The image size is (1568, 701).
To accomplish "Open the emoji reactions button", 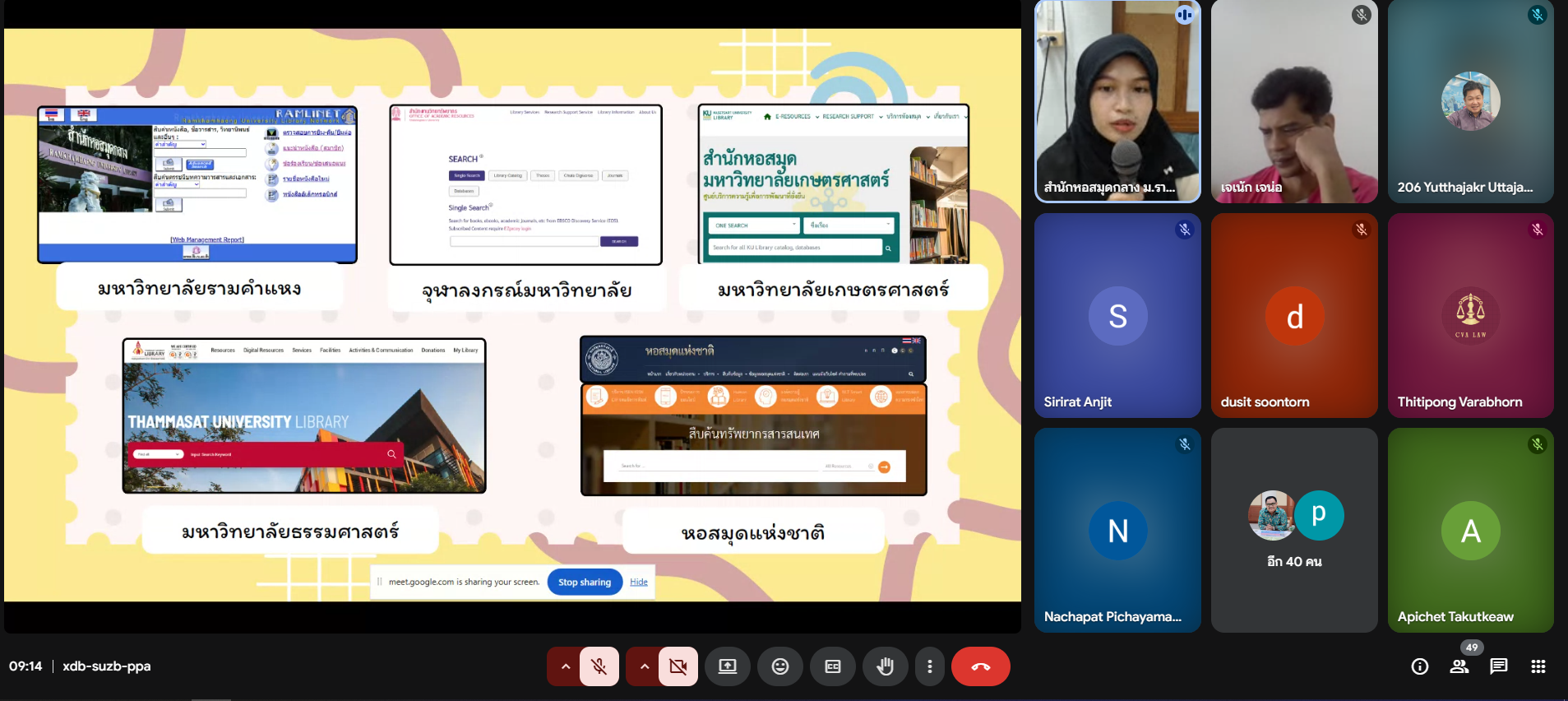I will coord(780,666).
